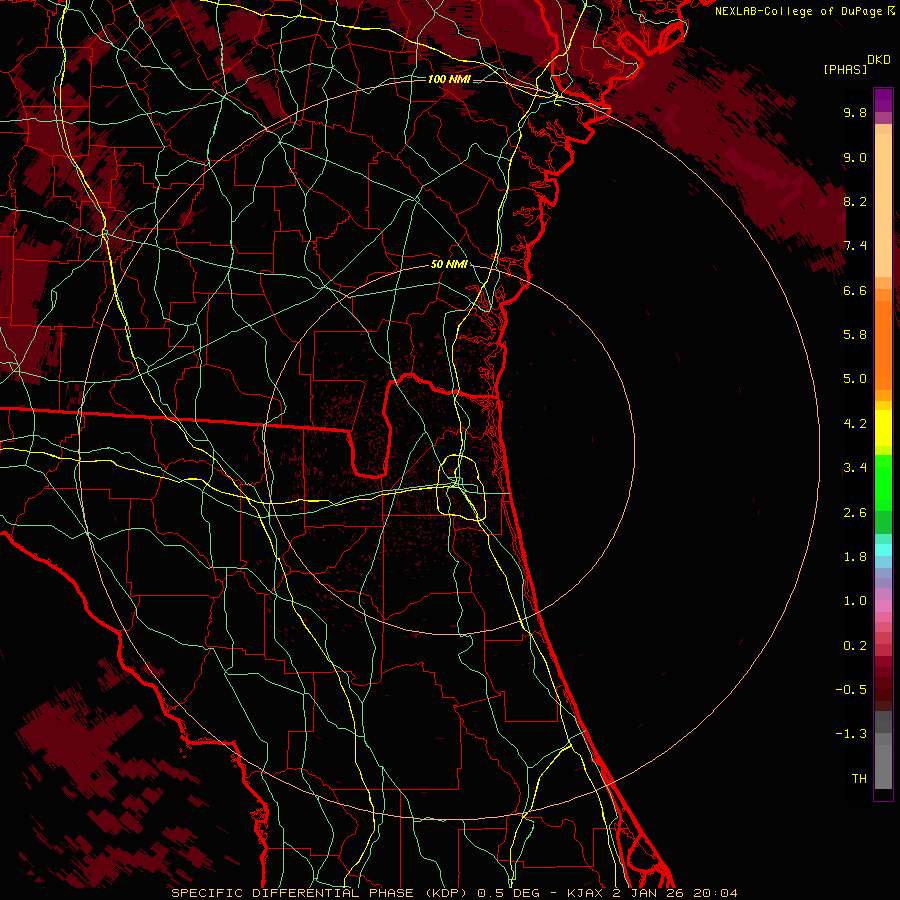Select the 2.6 legend value
This screenshot has width=900, height=900.
point(855,513)
